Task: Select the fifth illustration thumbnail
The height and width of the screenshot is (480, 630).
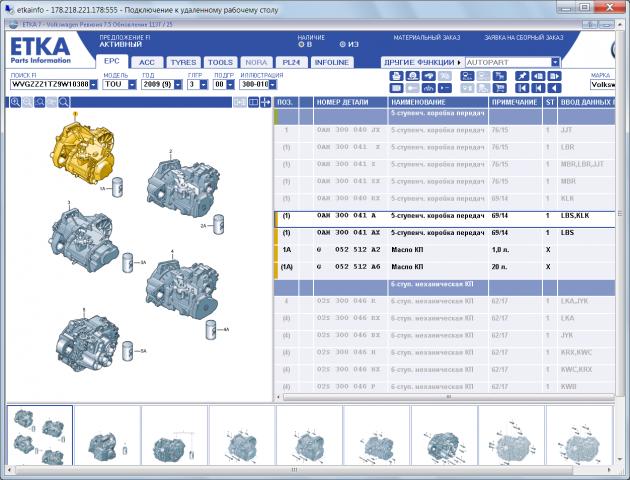Action: pyautogui.click(x=309, y=435)
